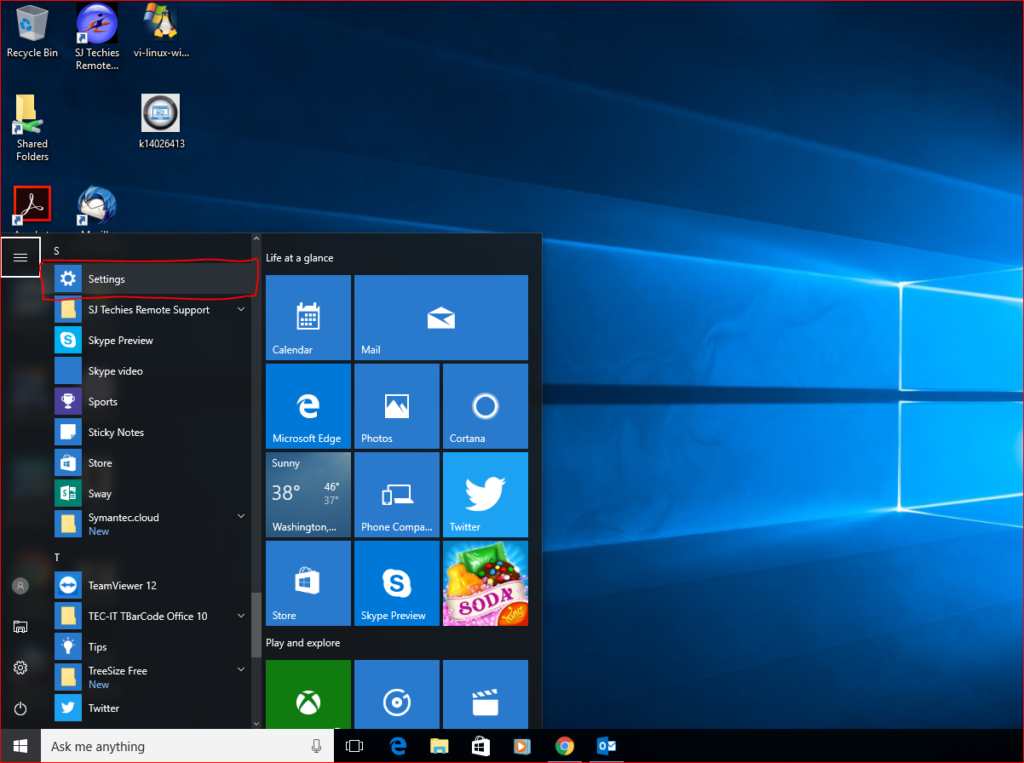Open the Start menu hamburger button
Screen dimensions: 1024x763
click(x=20, y=257)
